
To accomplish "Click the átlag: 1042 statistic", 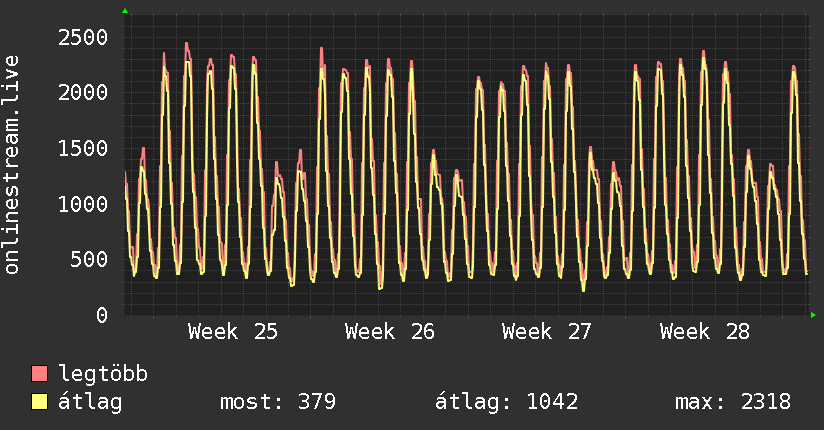I will pyautogui.click(x=507, y=402).
